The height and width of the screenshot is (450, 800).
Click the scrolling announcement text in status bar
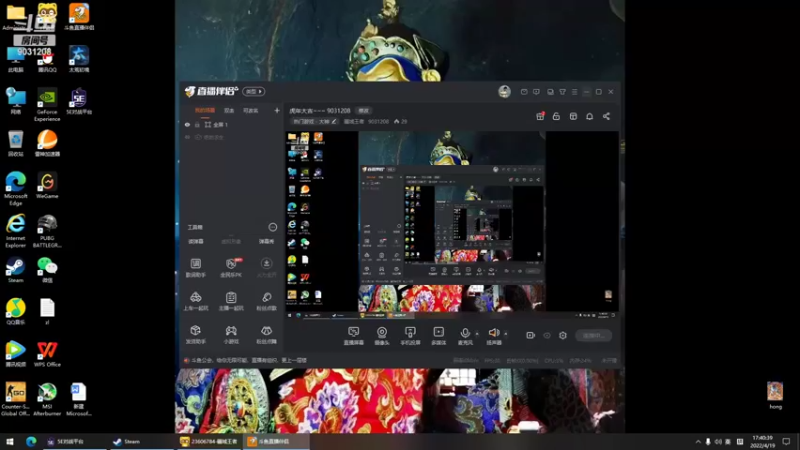point(249,360)
